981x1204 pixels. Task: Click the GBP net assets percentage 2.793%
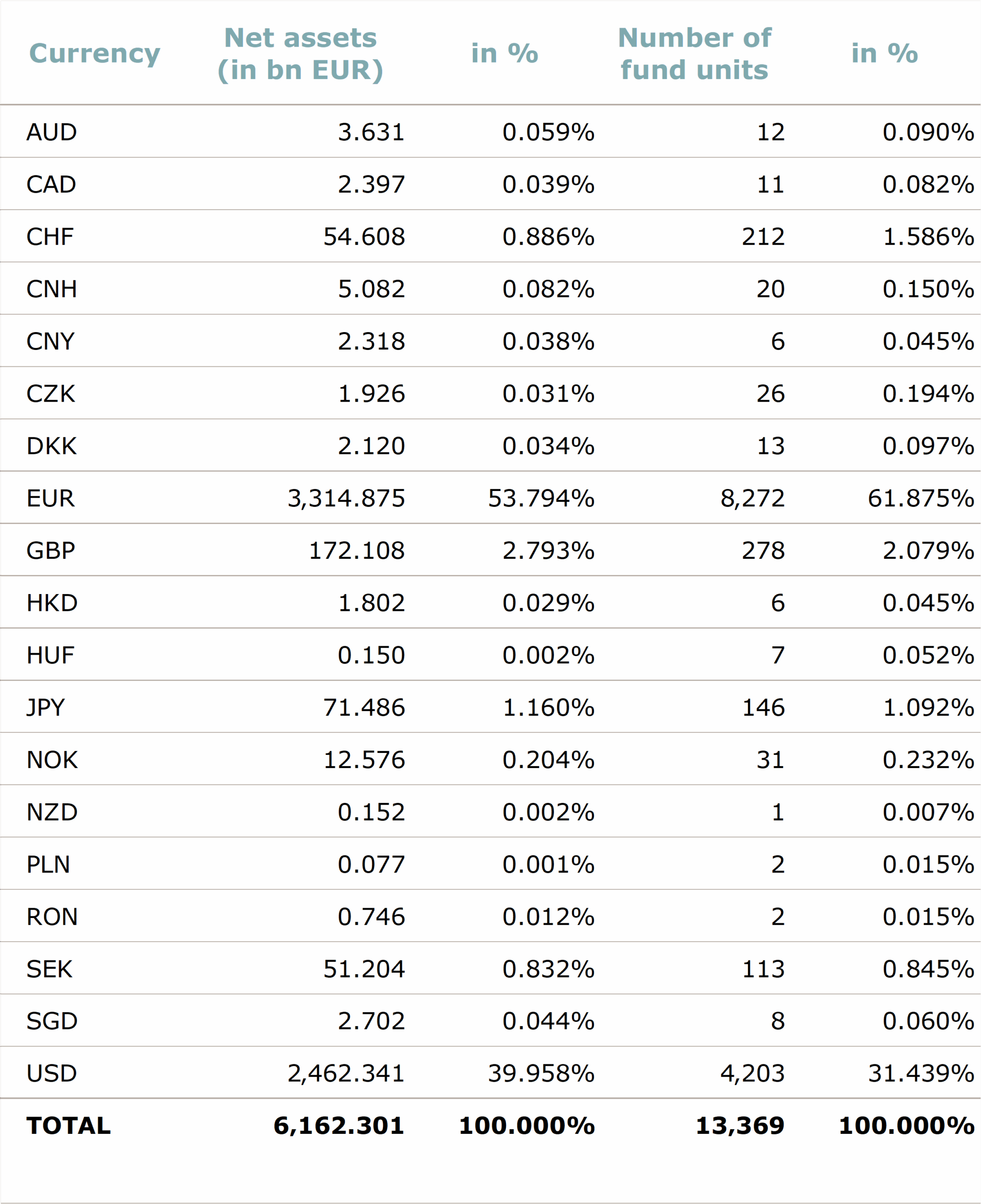coord(548,551)
